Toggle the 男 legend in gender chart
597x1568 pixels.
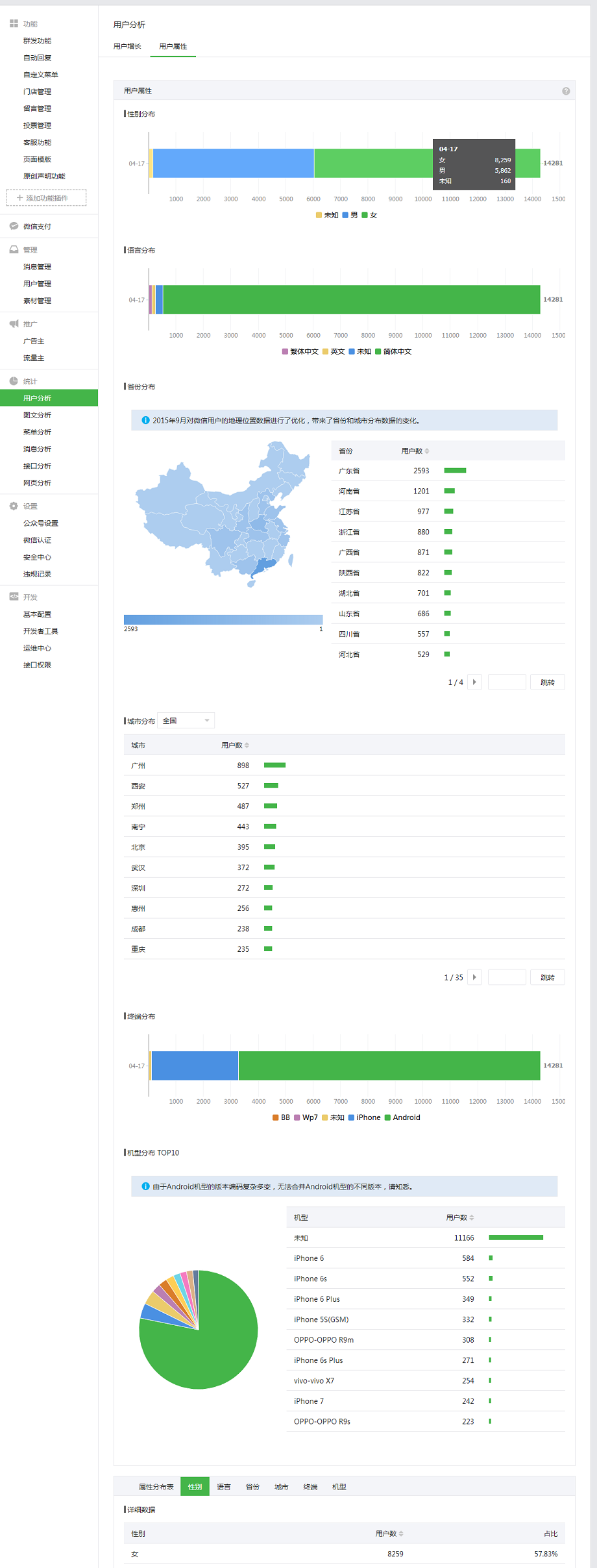(x=350, y=216)
